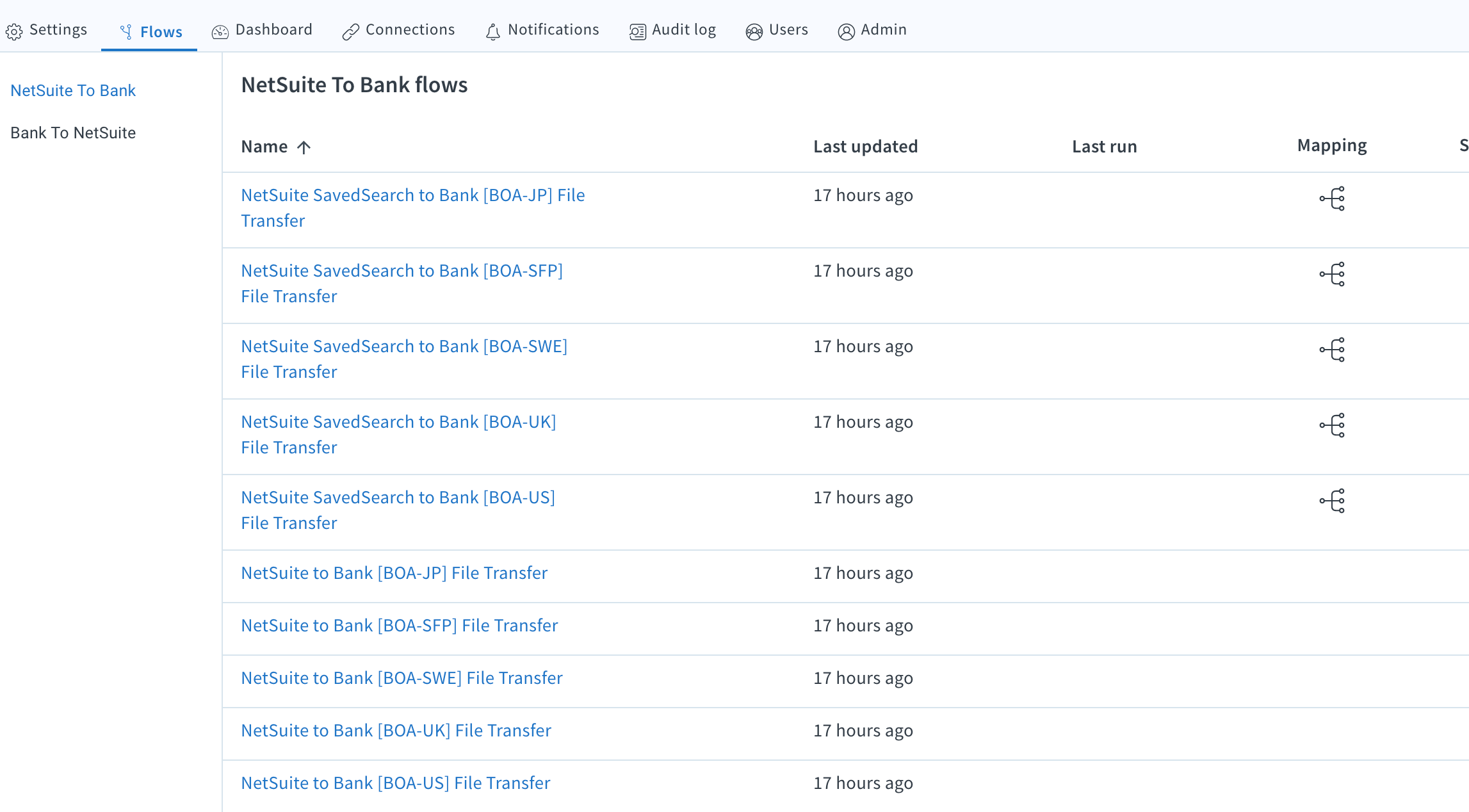Open NetSuite to Bank [BOA-UK] File Transfer
Screen dimensions: 1469x812
click(x=396, y=731)
